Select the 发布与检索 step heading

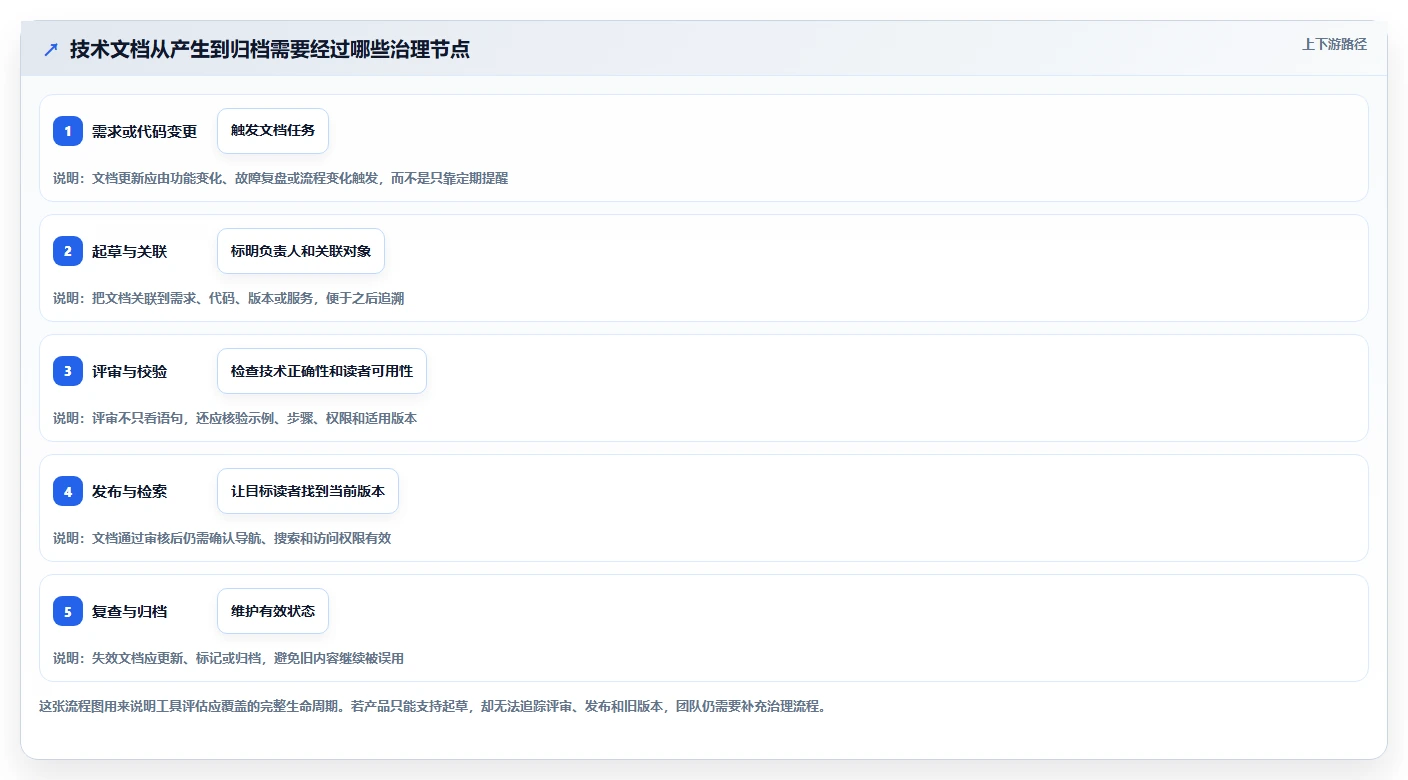[x=130, y=491]
